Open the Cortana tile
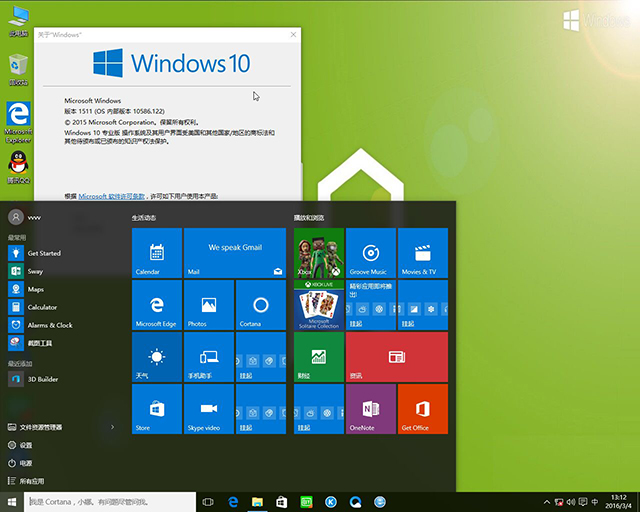This screenshot has height=512, width=640. coord(260,305)
